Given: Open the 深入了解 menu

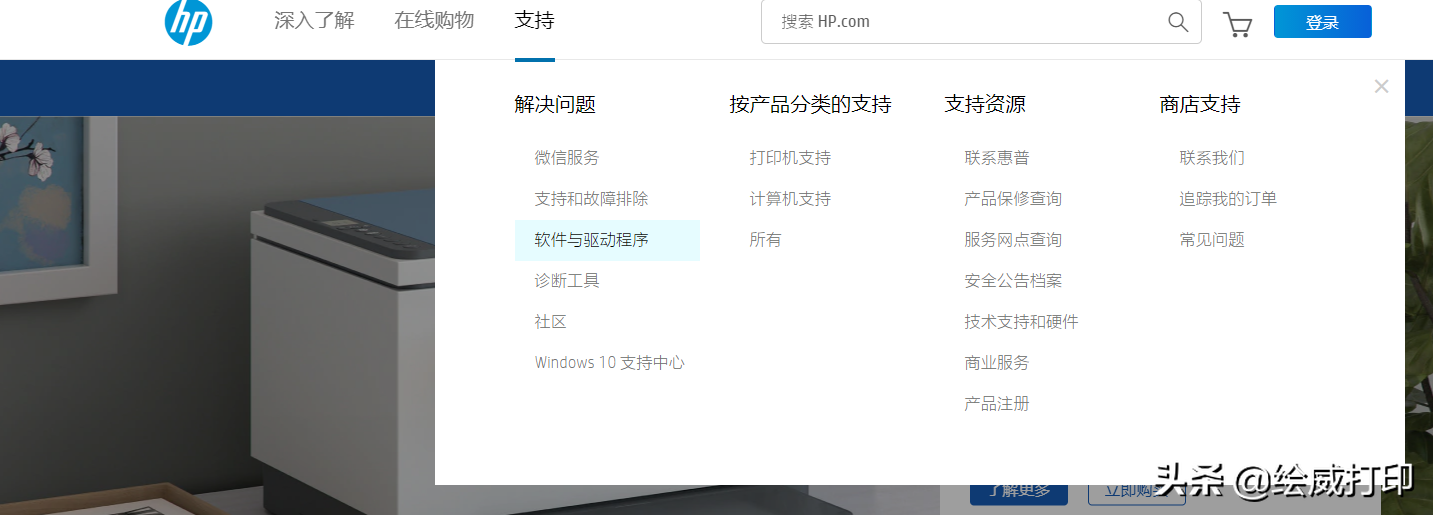Looking at the screenshot, I should (314, 21).
